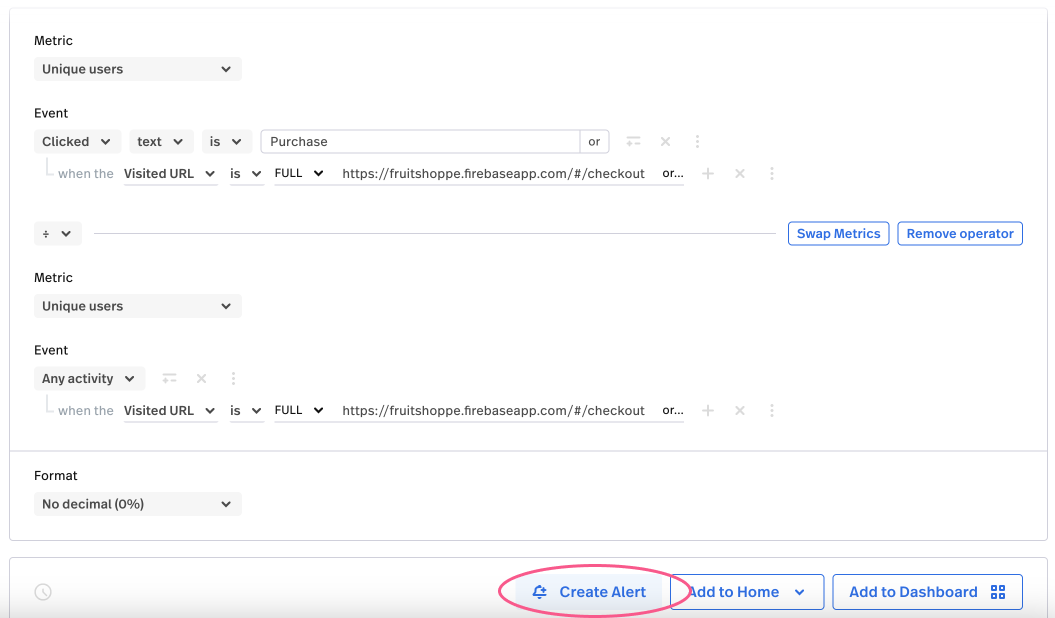The height and width of the screenshot is (618, 1055).
Task: Click the Swap Metrics button
Action: (x=838, y=233)
